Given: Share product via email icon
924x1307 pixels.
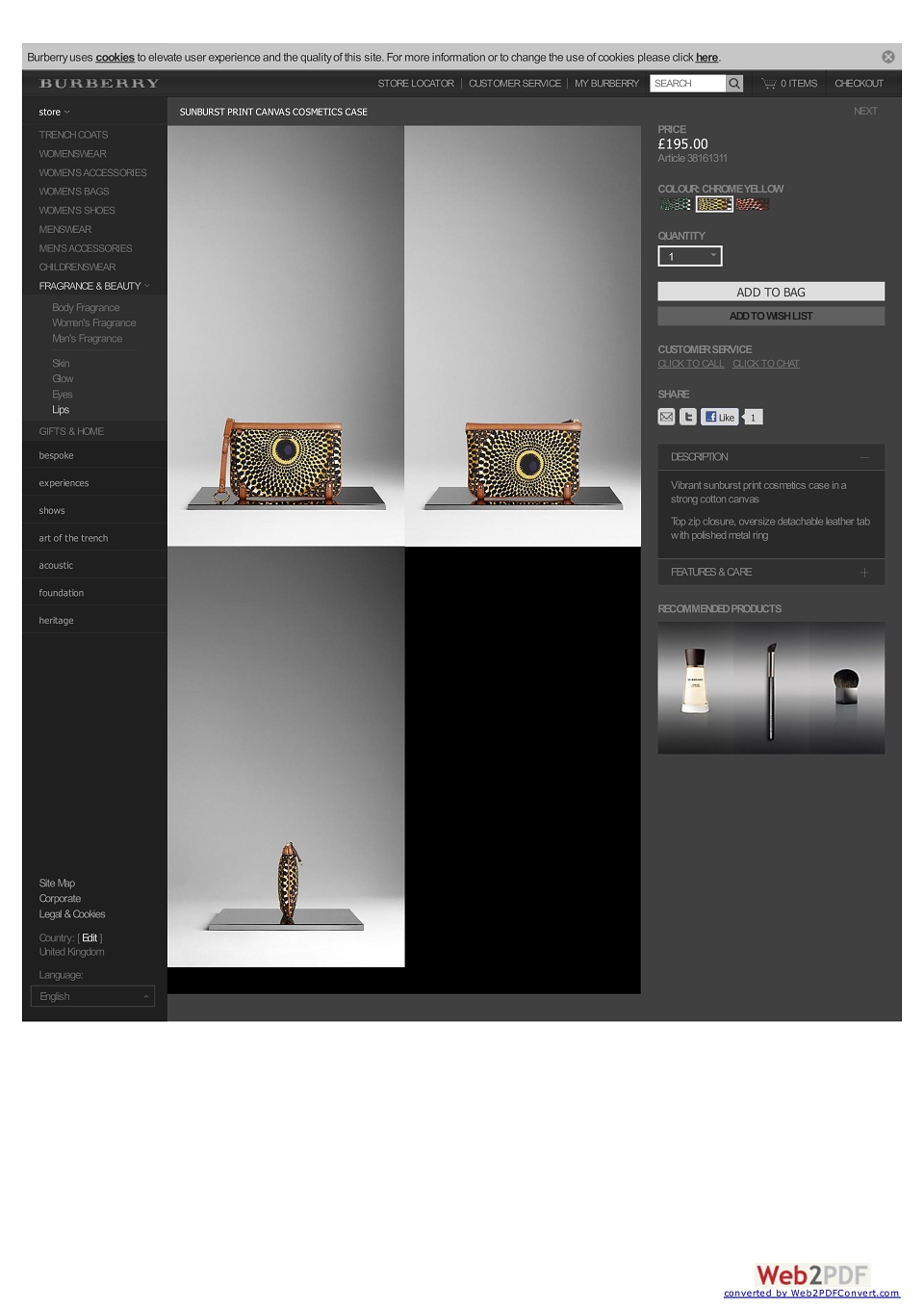Looking at the screenshot, I should pyautogui.click(x=666, y=417).
